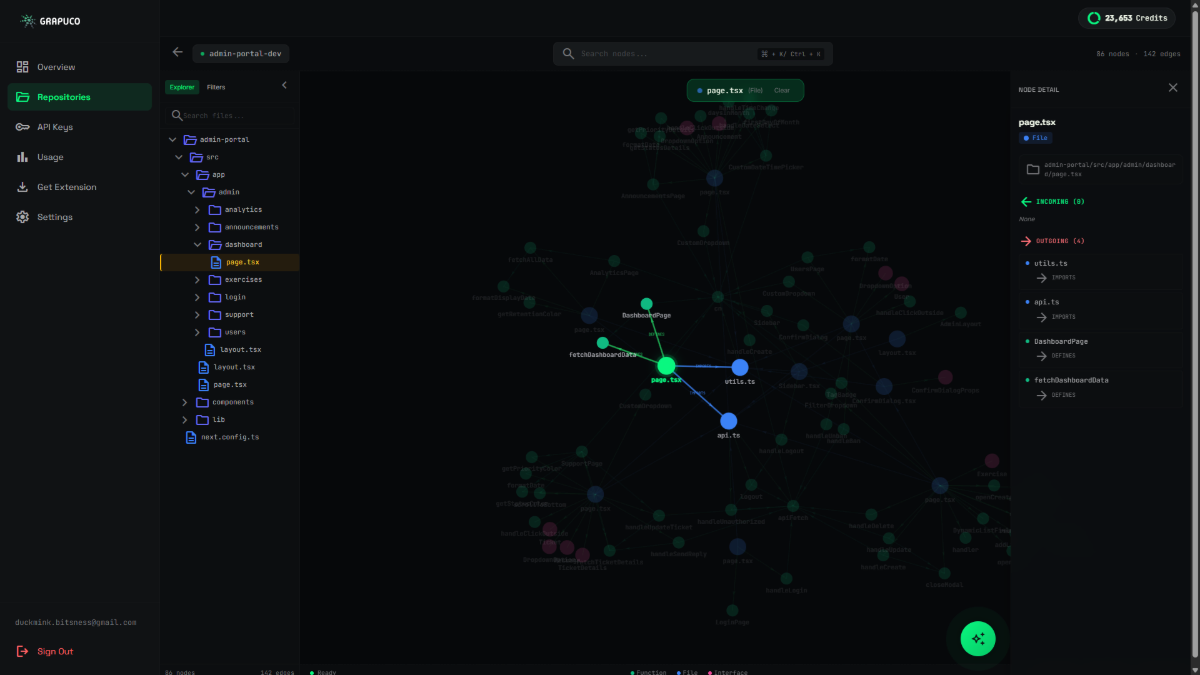Click the Function legend entry
The width and height of the screenshot is (1200, 675).
[x=649, y=672]
